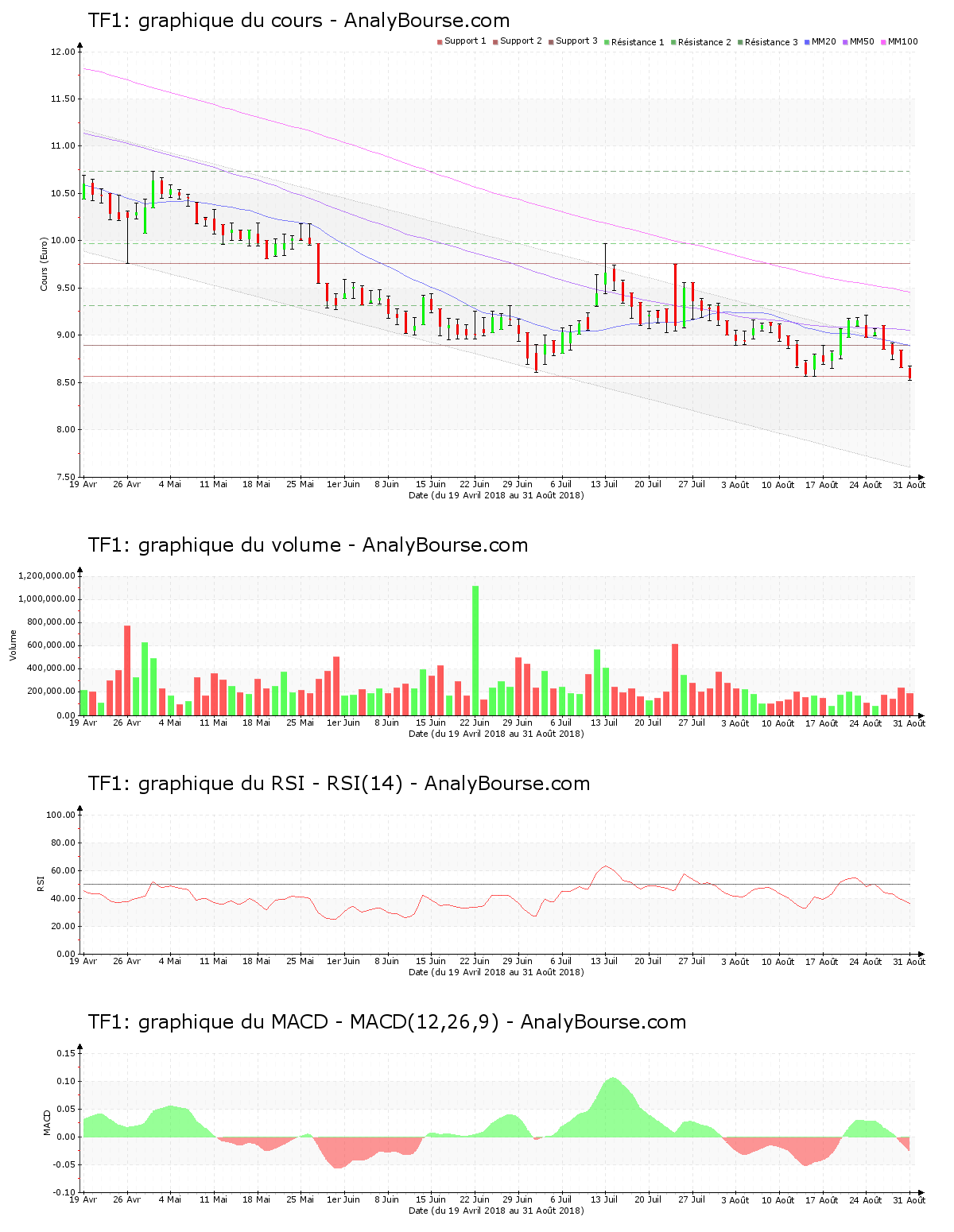This screenshot has height=1232, width=954.
Task: Click the highest green peak in MACD chart
Action: [612, 1079]
